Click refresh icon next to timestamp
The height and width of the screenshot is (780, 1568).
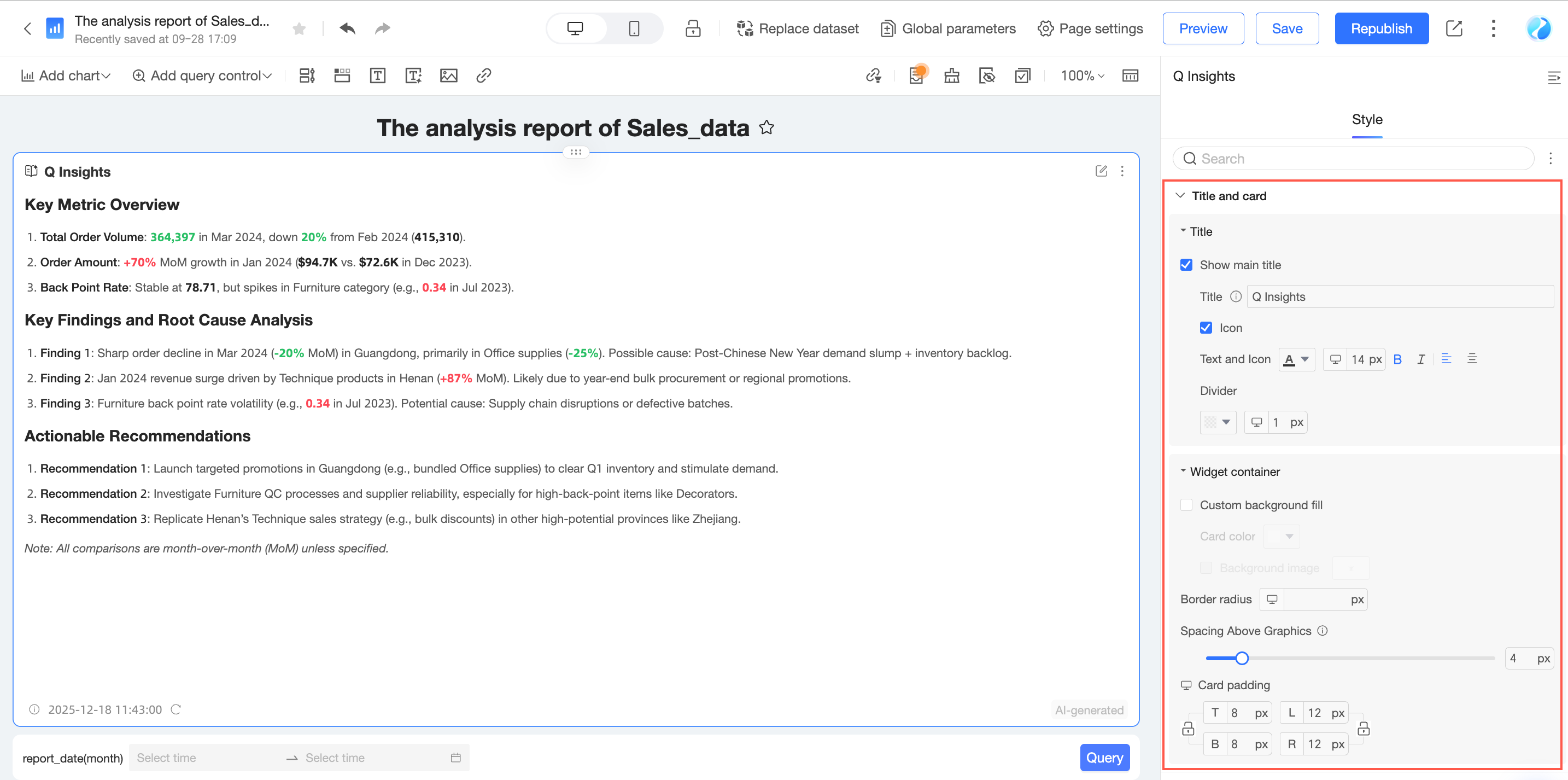176,709
